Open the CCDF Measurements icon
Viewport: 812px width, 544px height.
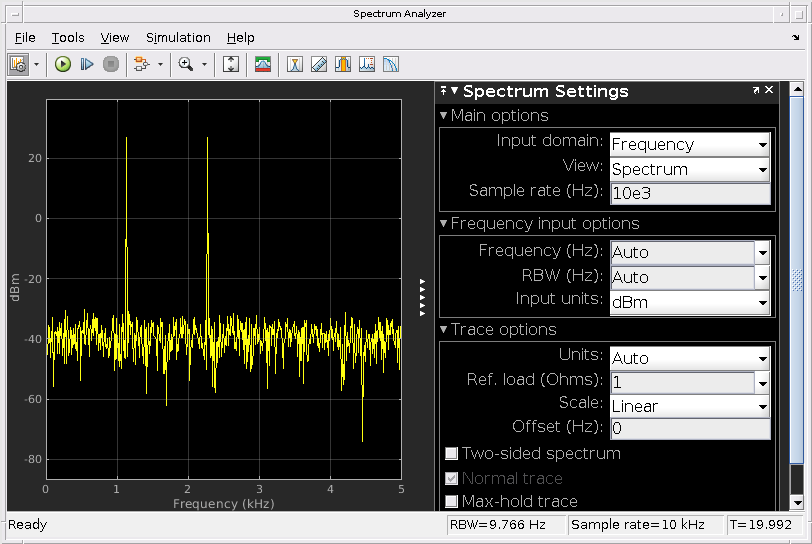click(391, 64)
